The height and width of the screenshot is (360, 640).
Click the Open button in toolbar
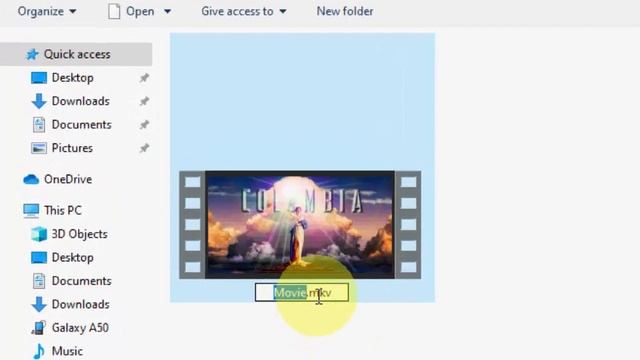pos(140,11)
